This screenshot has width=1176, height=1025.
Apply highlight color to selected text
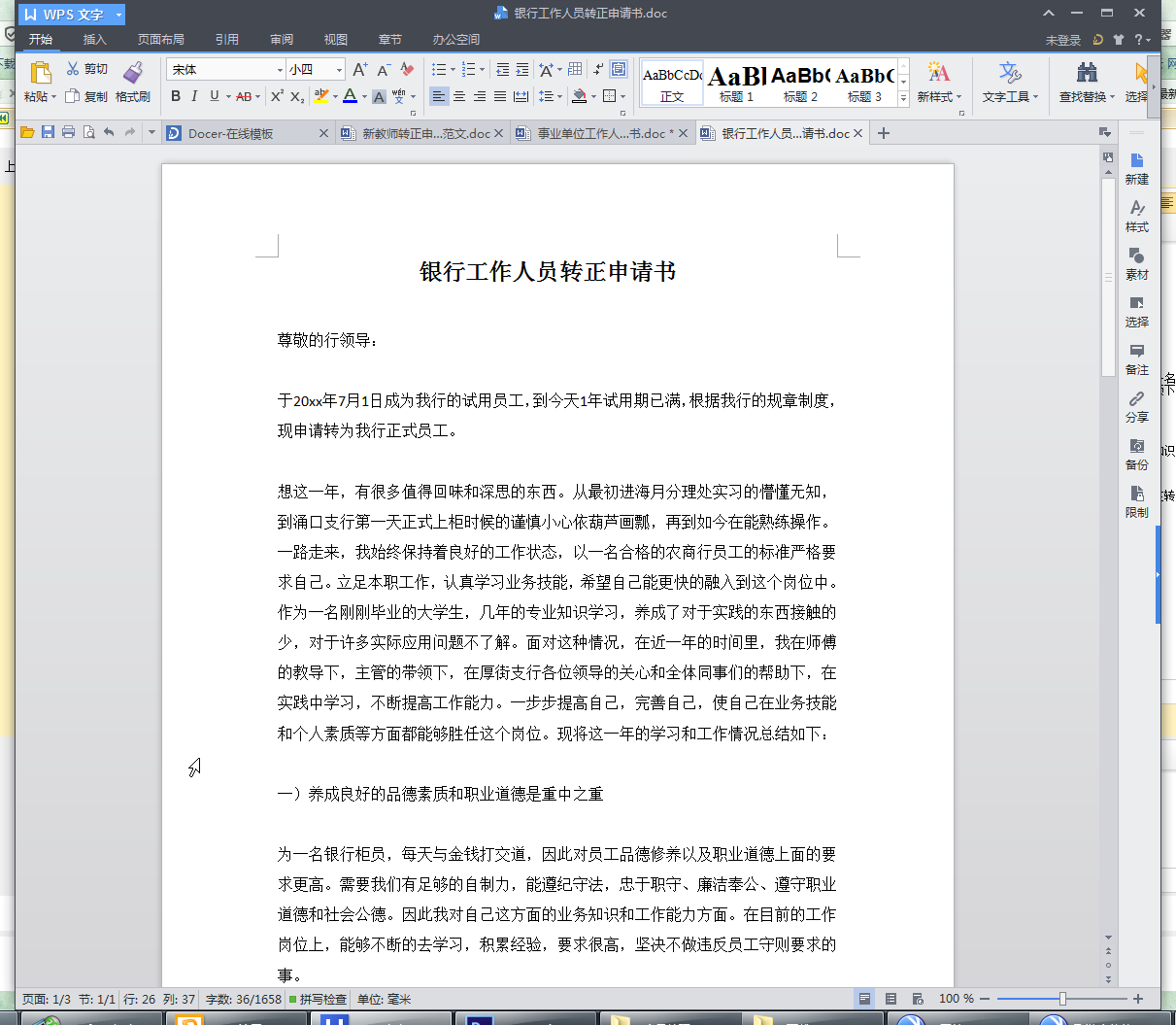(322, 96)
